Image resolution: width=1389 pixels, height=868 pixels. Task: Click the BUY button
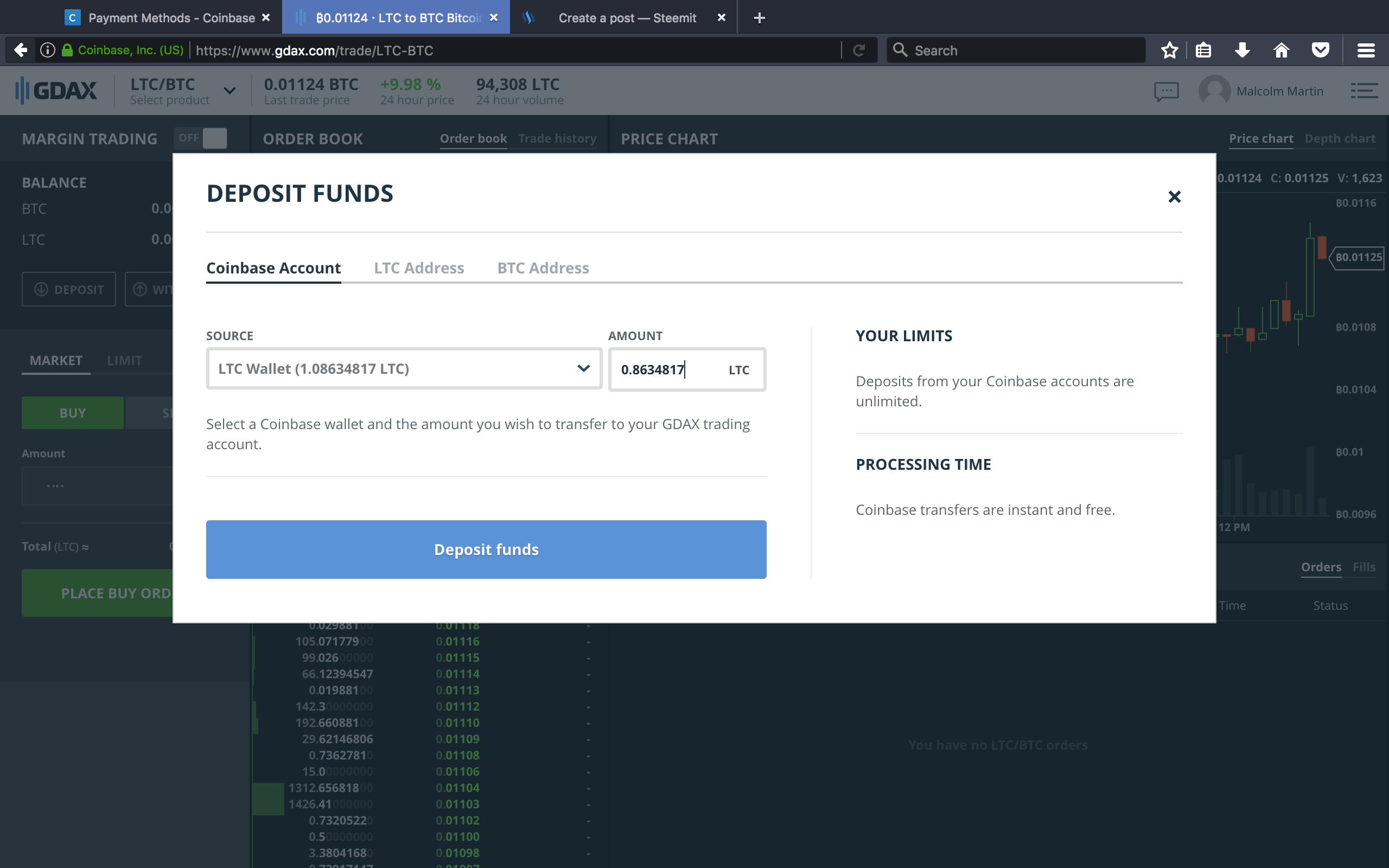click(72, 413)
